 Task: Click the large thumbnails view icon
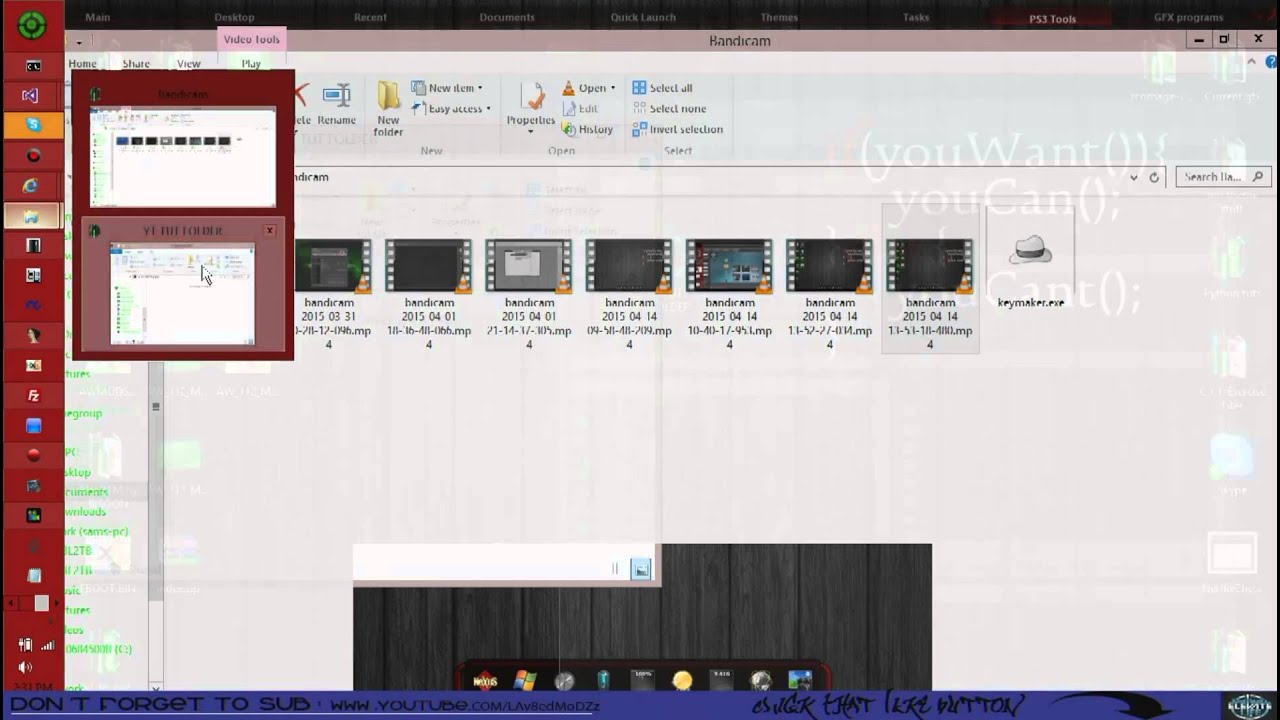(x=641, y=569)
